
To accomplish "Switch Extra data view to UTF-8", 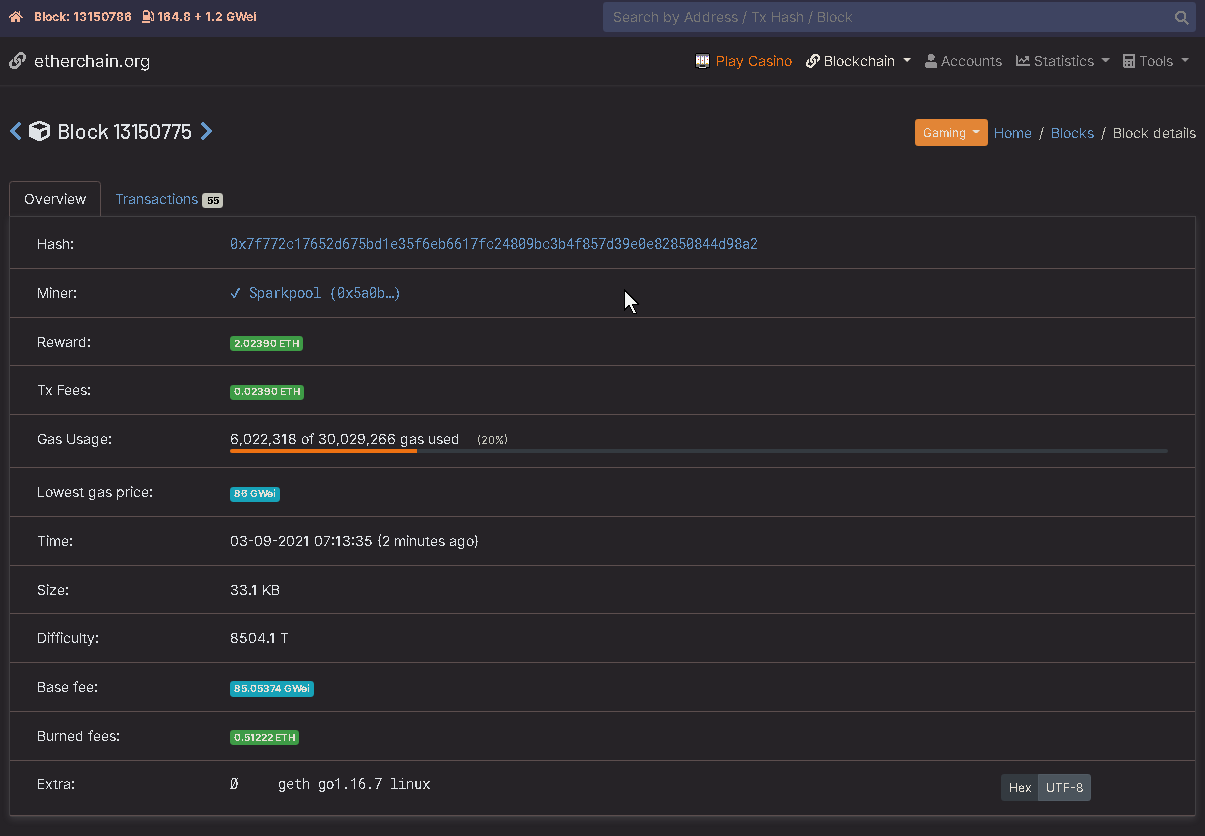I will (x=1064, y=788).
